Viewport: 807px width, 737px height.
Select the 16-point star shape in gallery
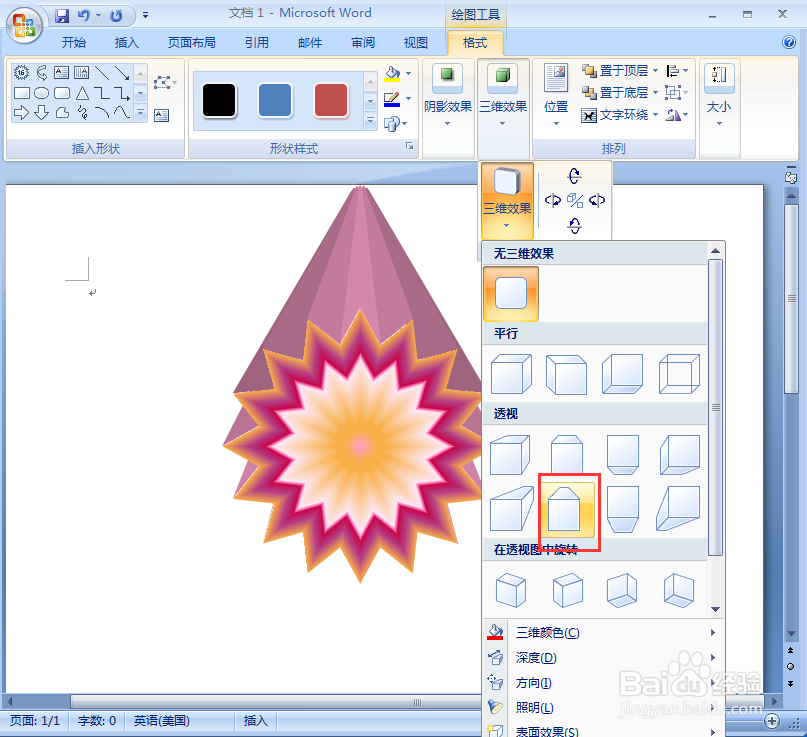click(21, 73)
